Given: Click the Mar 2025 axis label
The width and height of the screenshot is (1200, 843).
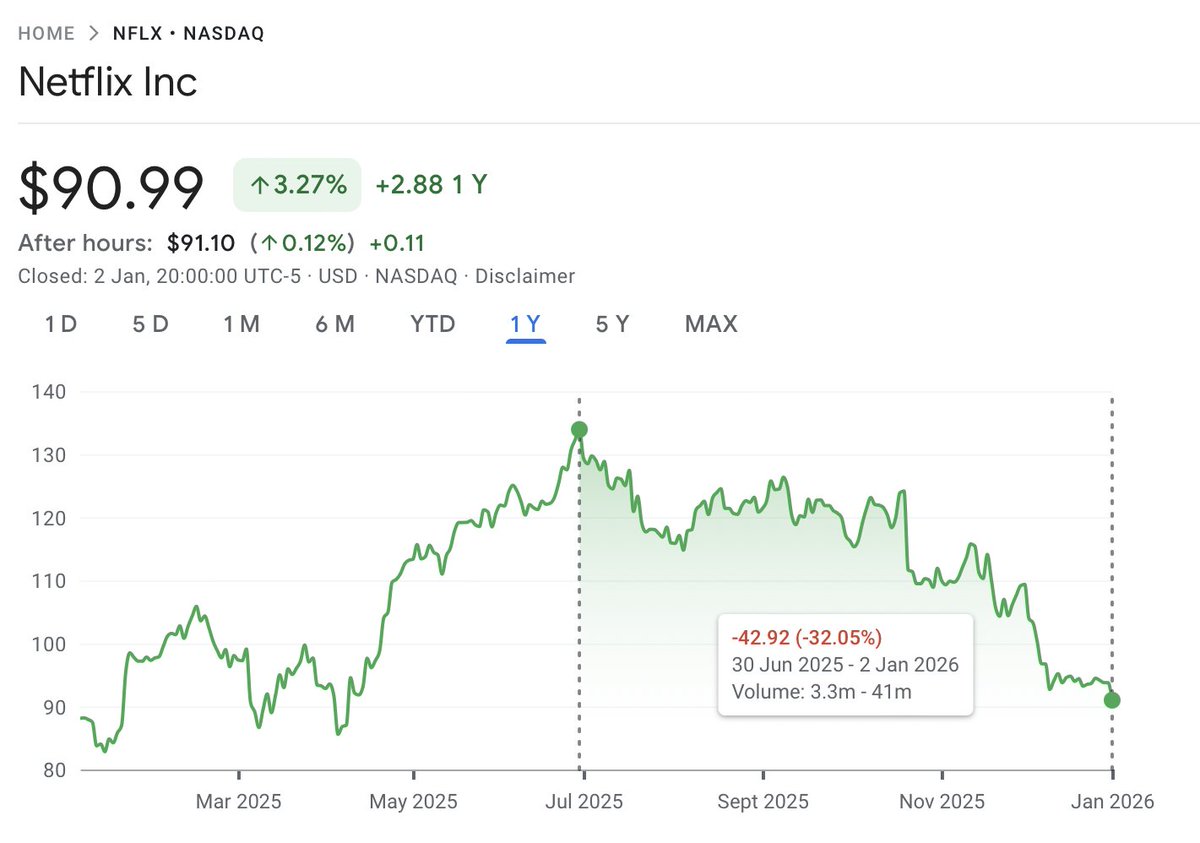Looking at the screenshot, I should coord(238,802).
